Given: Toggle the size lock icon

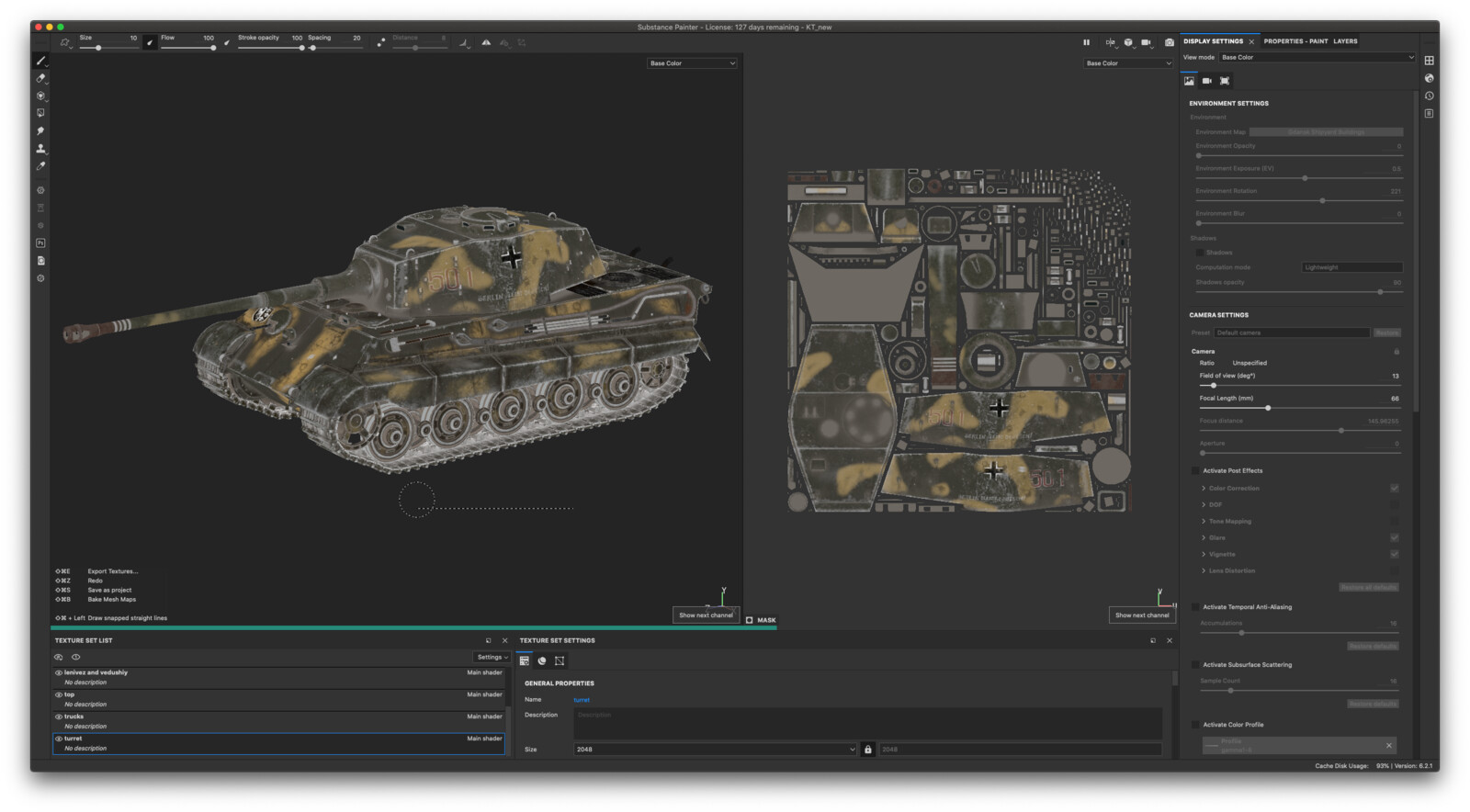Looking at the screenshot, I should 867,750.
